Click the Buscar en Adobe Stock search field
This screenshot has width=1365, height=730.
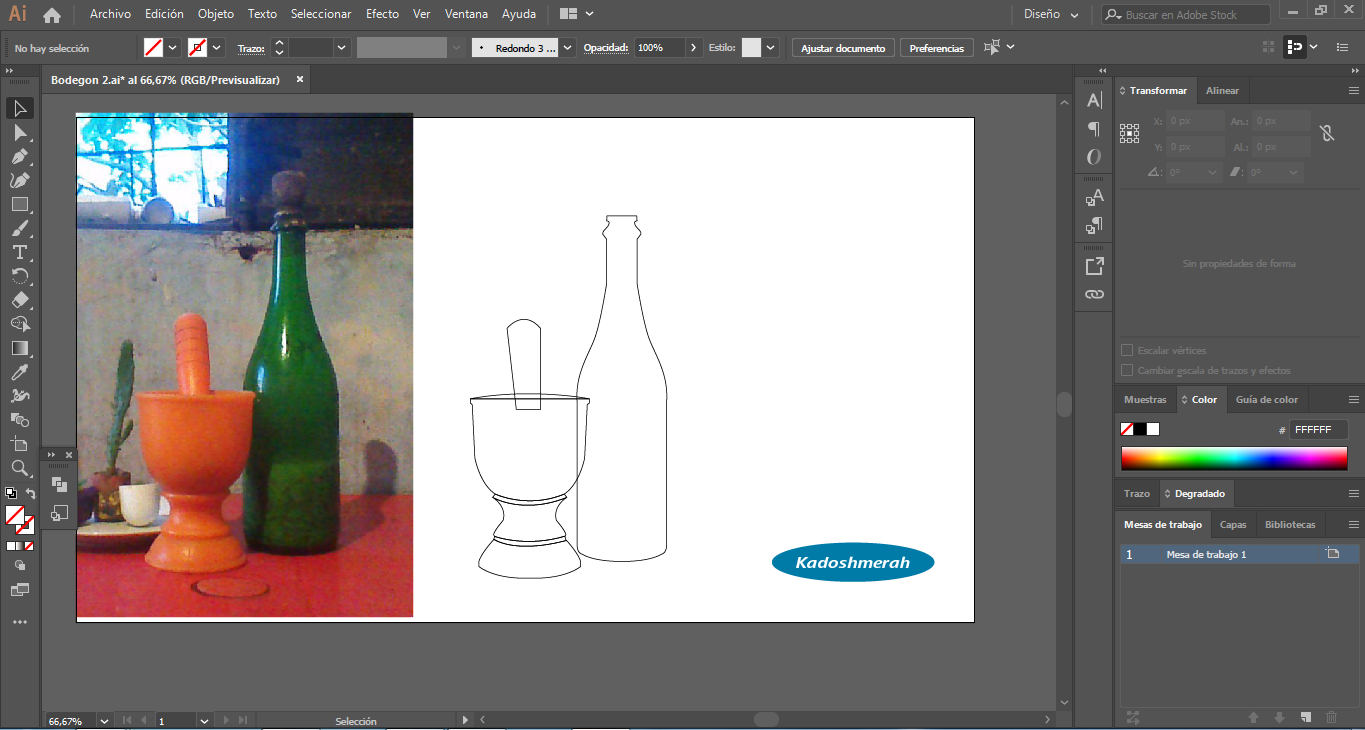(x=1186, y=15)
